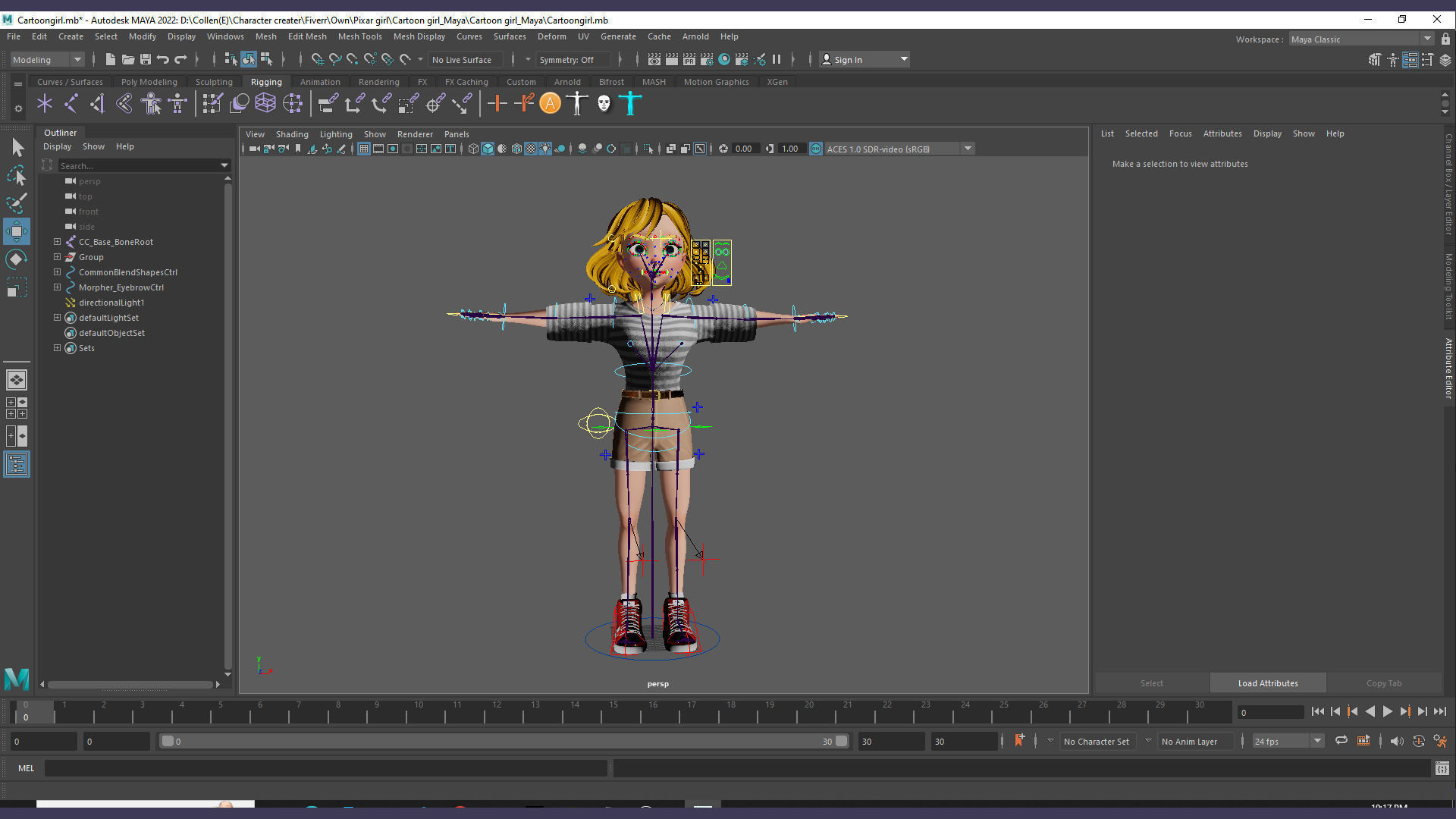Screen dimensions: 1456x819
Task: Click the Outliner Search field
Action: 139,165
